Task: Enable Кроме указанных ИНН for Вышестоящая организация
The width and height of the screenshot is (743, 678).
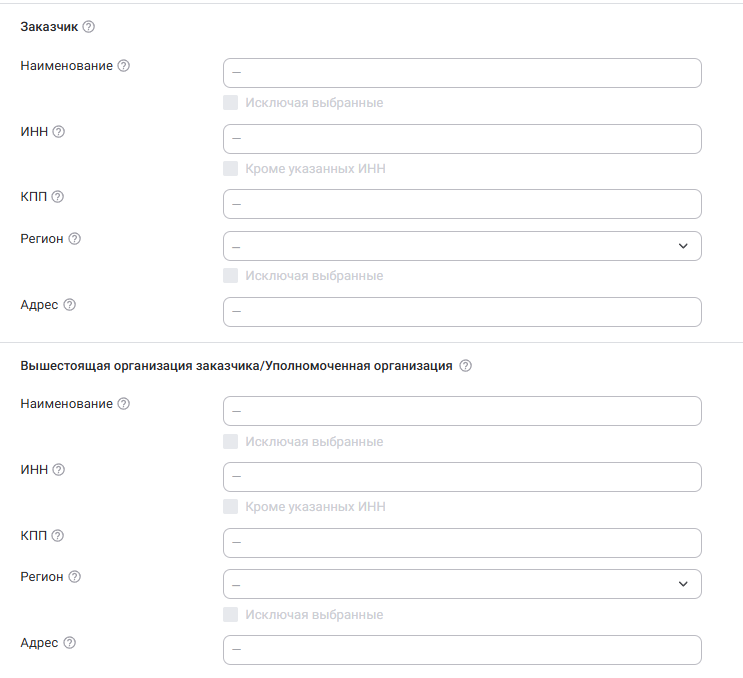Action: click(231, 507)
